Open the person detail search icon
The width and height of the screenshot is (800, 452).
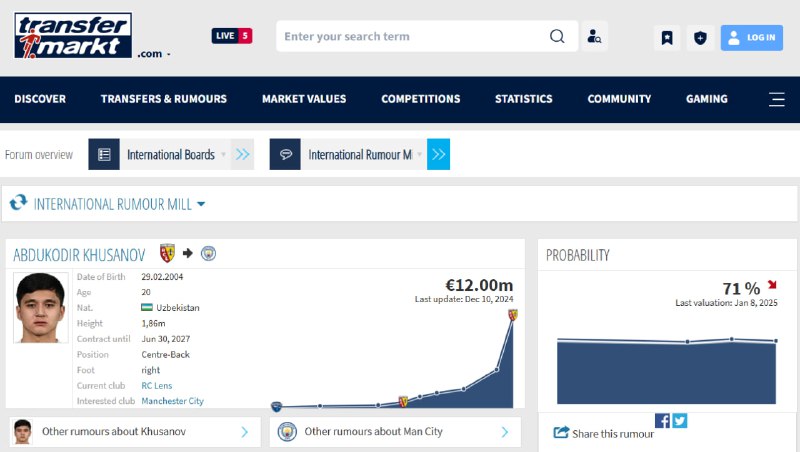[x=594, y=36]
